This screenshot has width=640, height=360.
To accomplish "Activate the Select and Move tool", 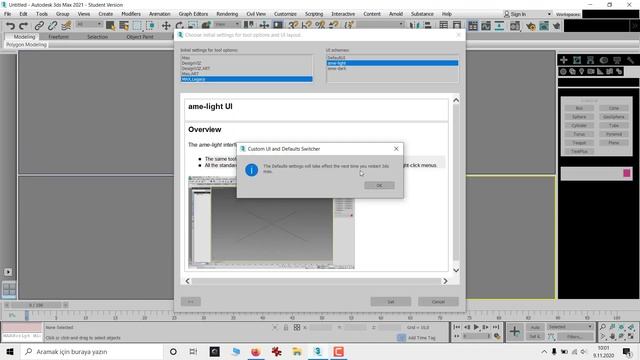I will coord(166,26).
